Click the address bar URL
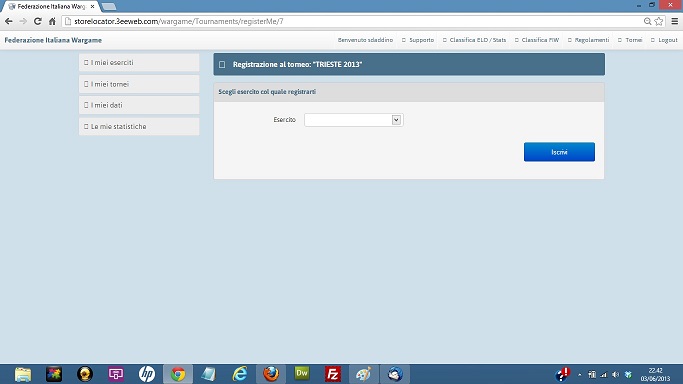The width and height of the screenshot is (683, 384). pos(179,21)
